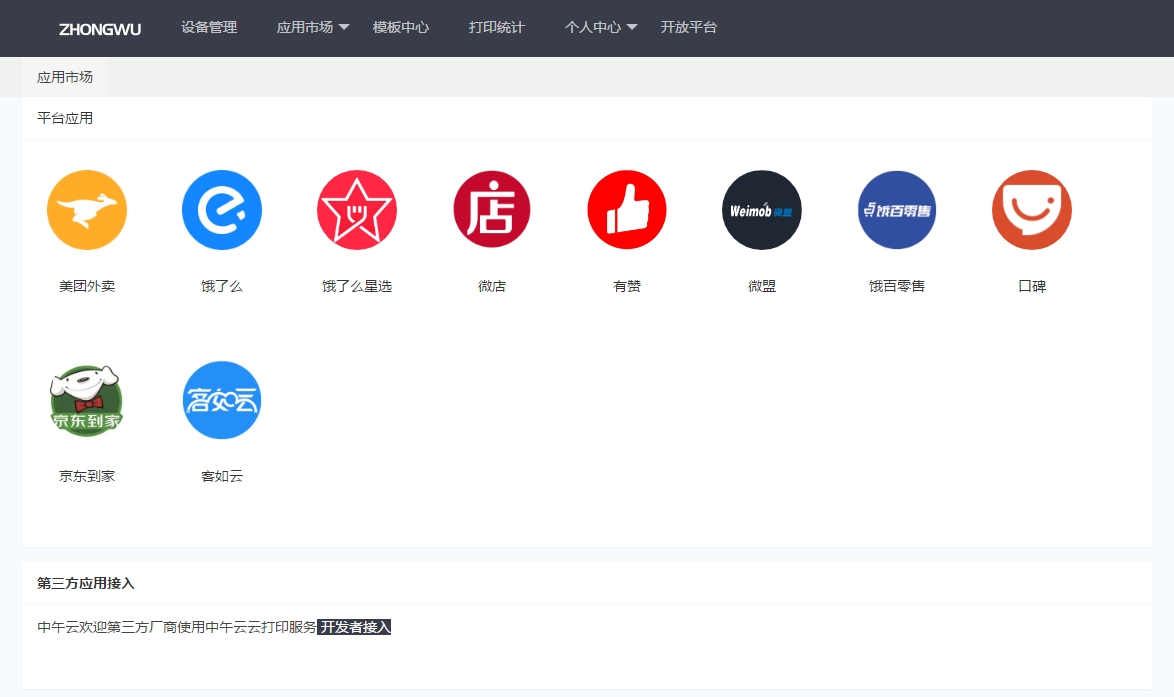Click the 平台应用 section heading
The height and width of the screenshot is (697, 1174).
tap(65, 118)
